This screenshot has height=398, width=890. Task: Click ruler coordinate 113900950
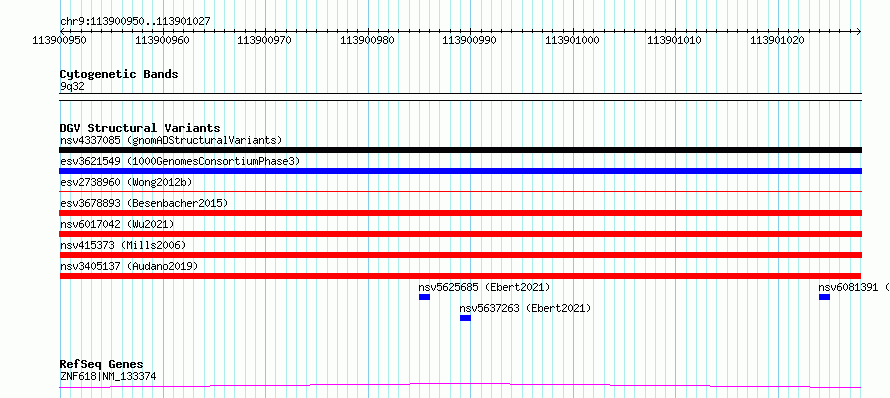coord(60,41)
